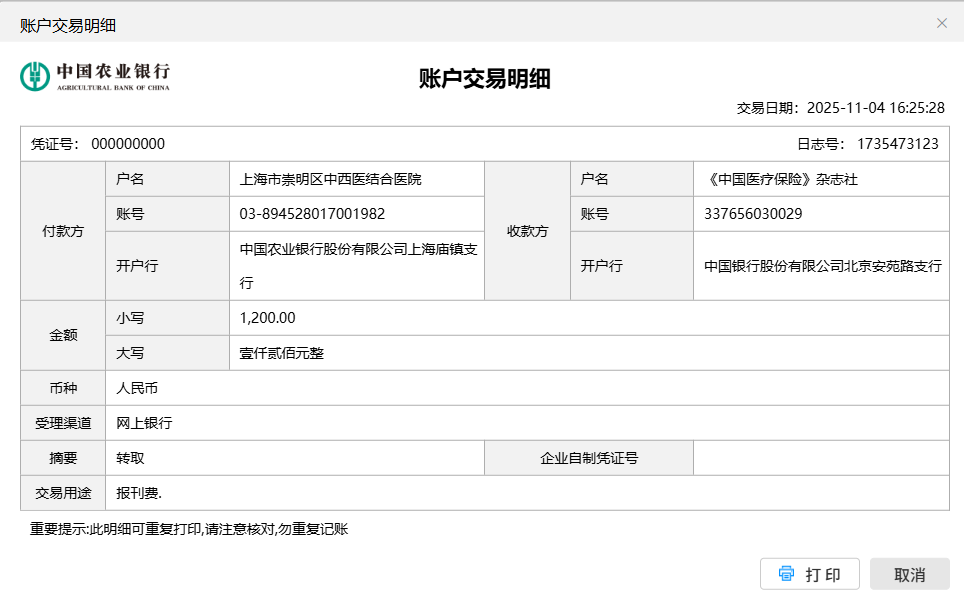This screenshot has width=964, height=607.
Task: Click the transaction date 2025-11-04 16:25:28
Action: pos(875,108)
